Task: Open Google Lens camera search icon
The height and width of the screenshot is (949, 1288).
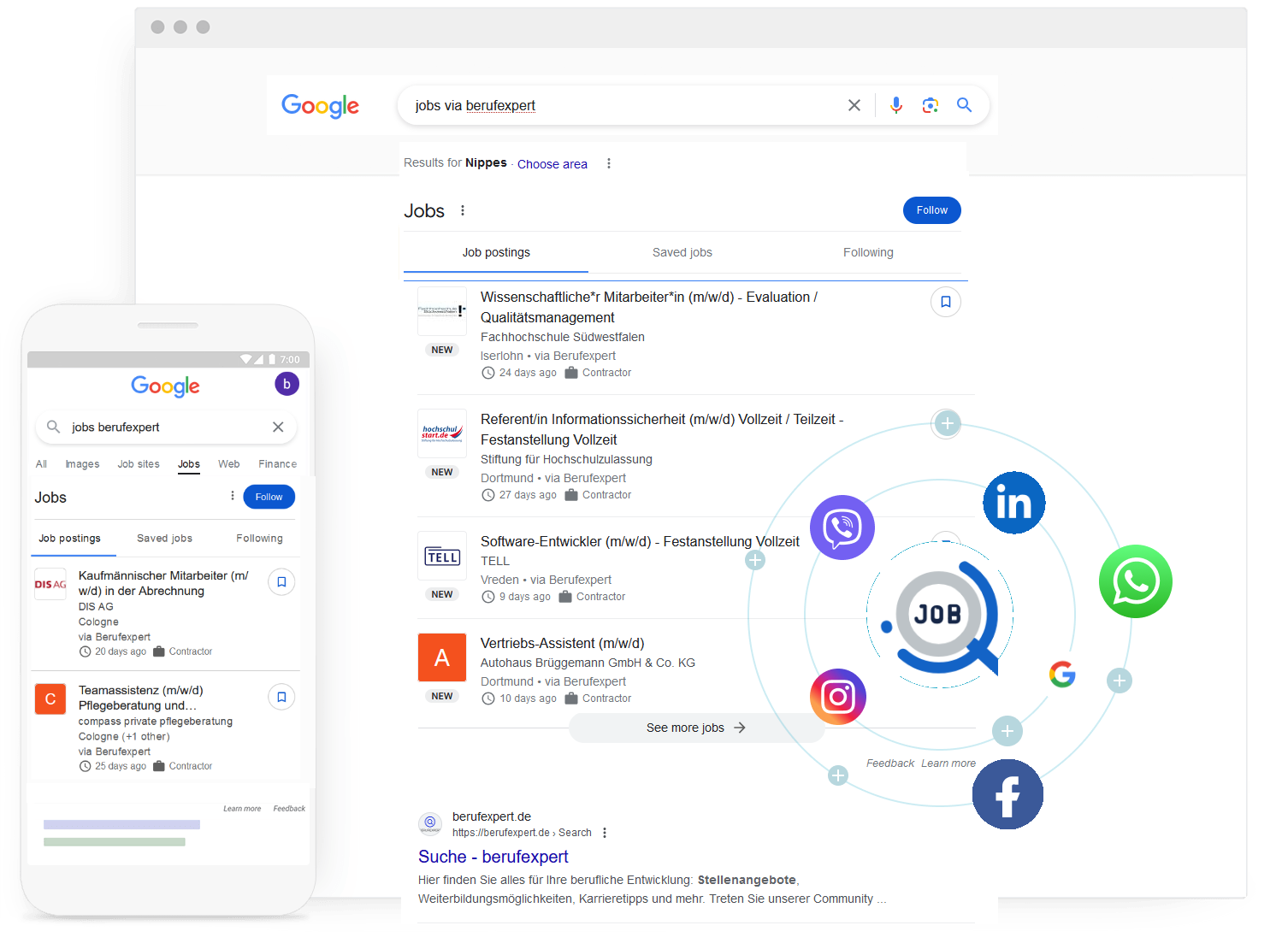Action: tap(931, 105)
